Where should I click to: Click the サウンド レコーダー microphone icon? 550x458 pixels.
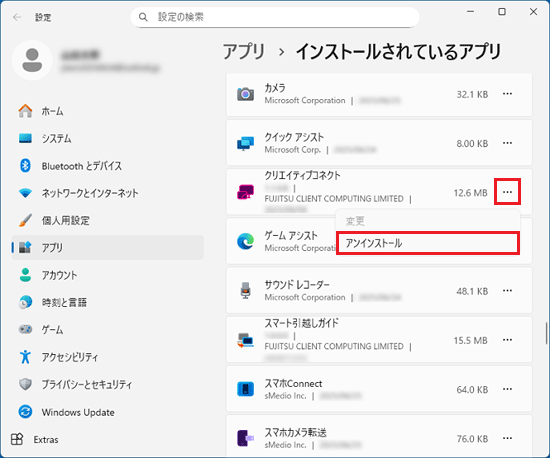tap(246, 290)
